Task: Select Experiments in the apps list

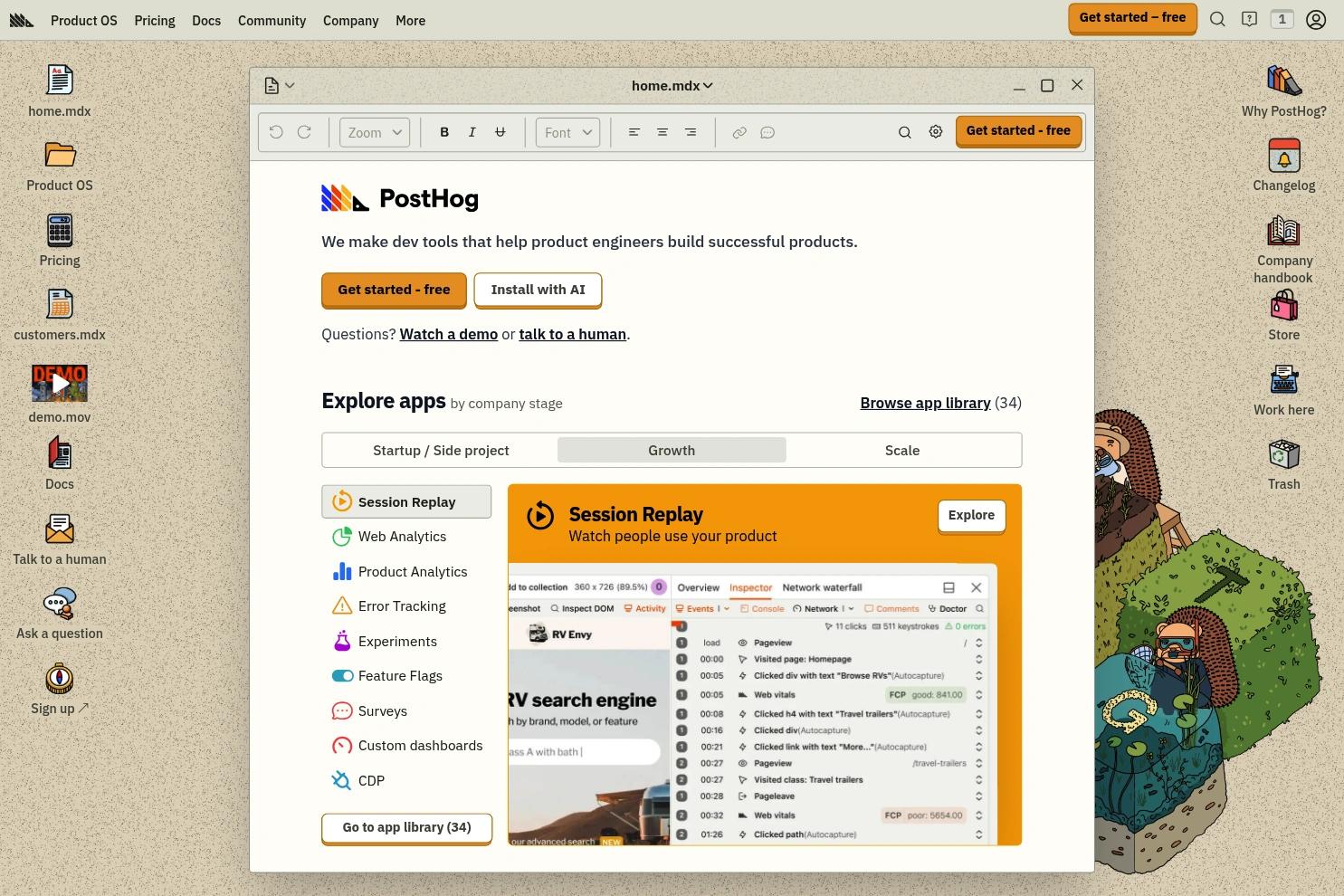Action: pyautogui.click(x=406, y=641)
